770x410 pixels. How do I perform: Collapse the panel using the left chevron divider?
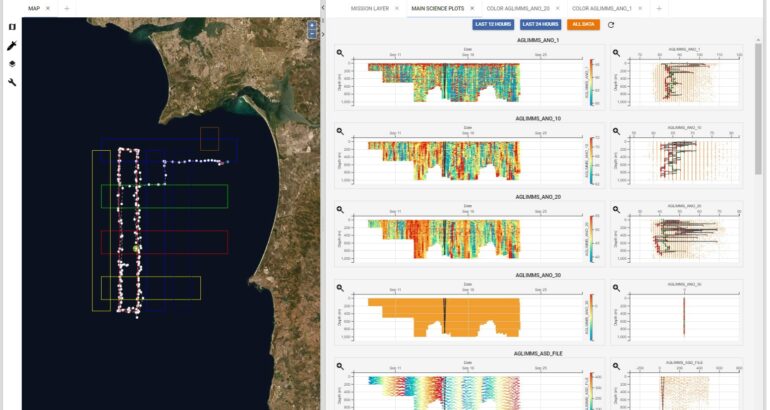323,8
